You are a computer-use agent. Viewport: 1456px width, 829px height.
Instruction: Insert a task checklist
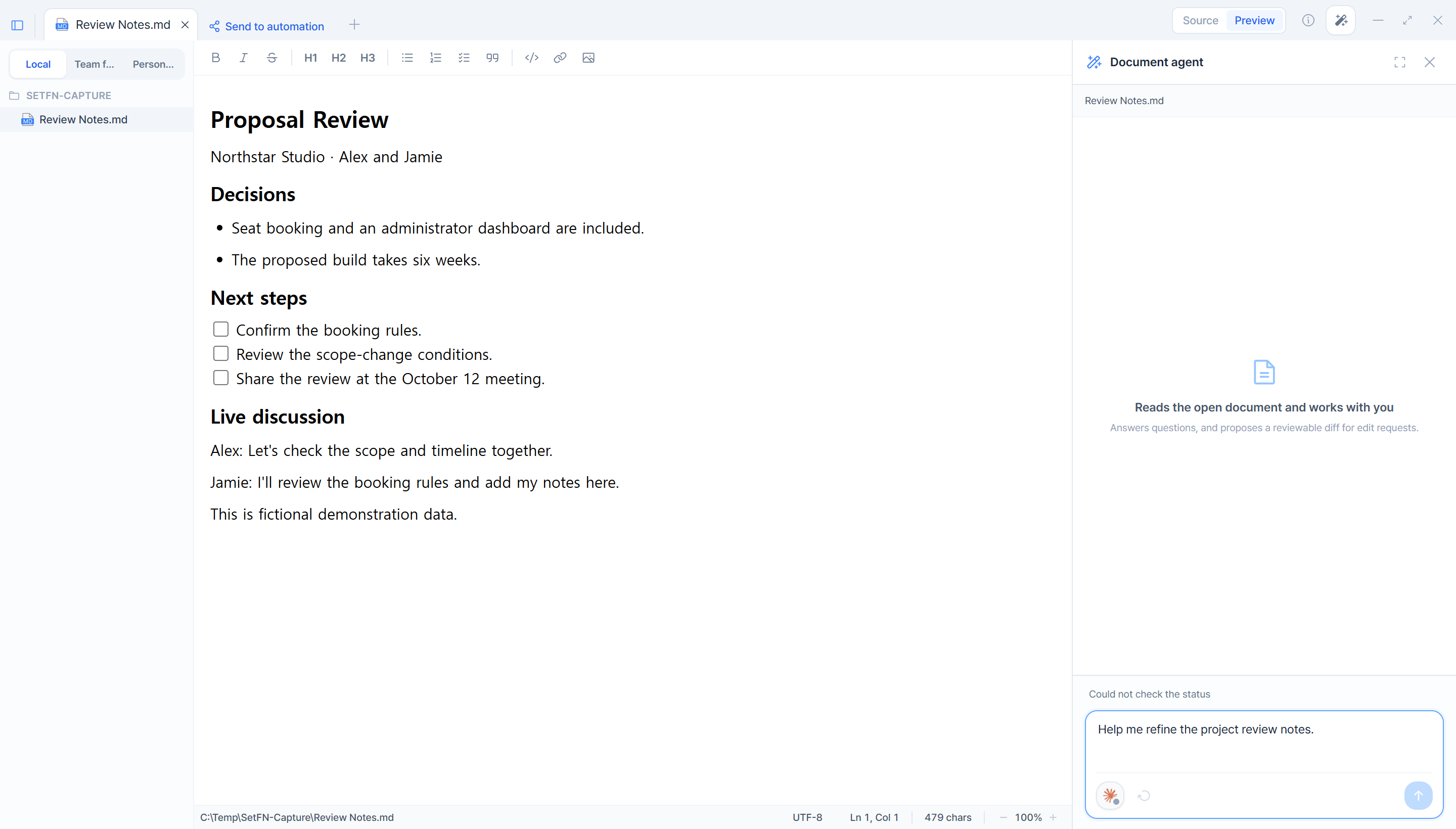pos(464,58)
